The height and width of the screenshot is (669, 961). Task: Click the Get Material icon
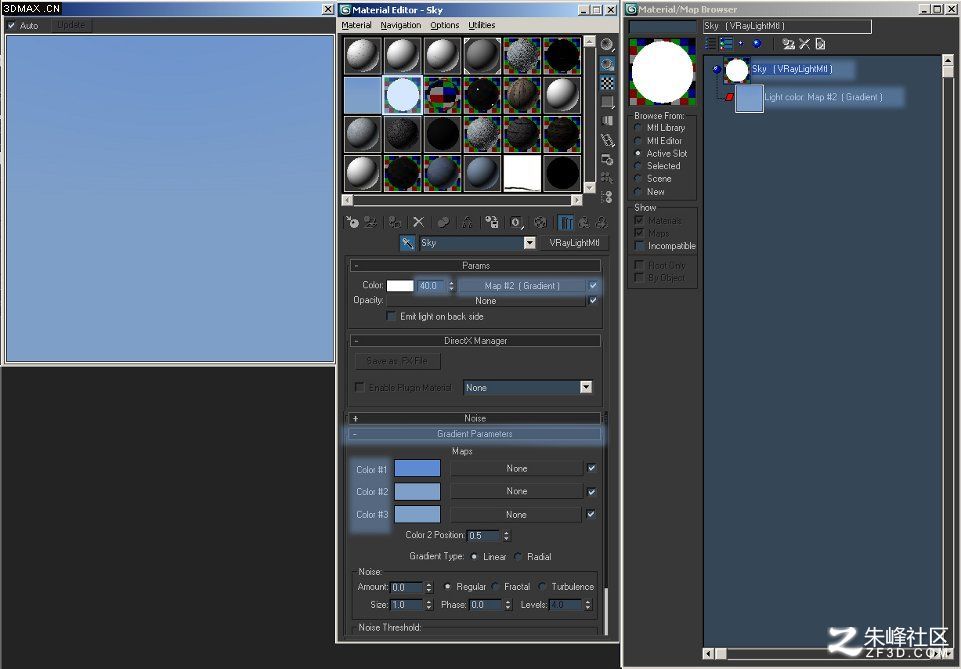point(352,222)
